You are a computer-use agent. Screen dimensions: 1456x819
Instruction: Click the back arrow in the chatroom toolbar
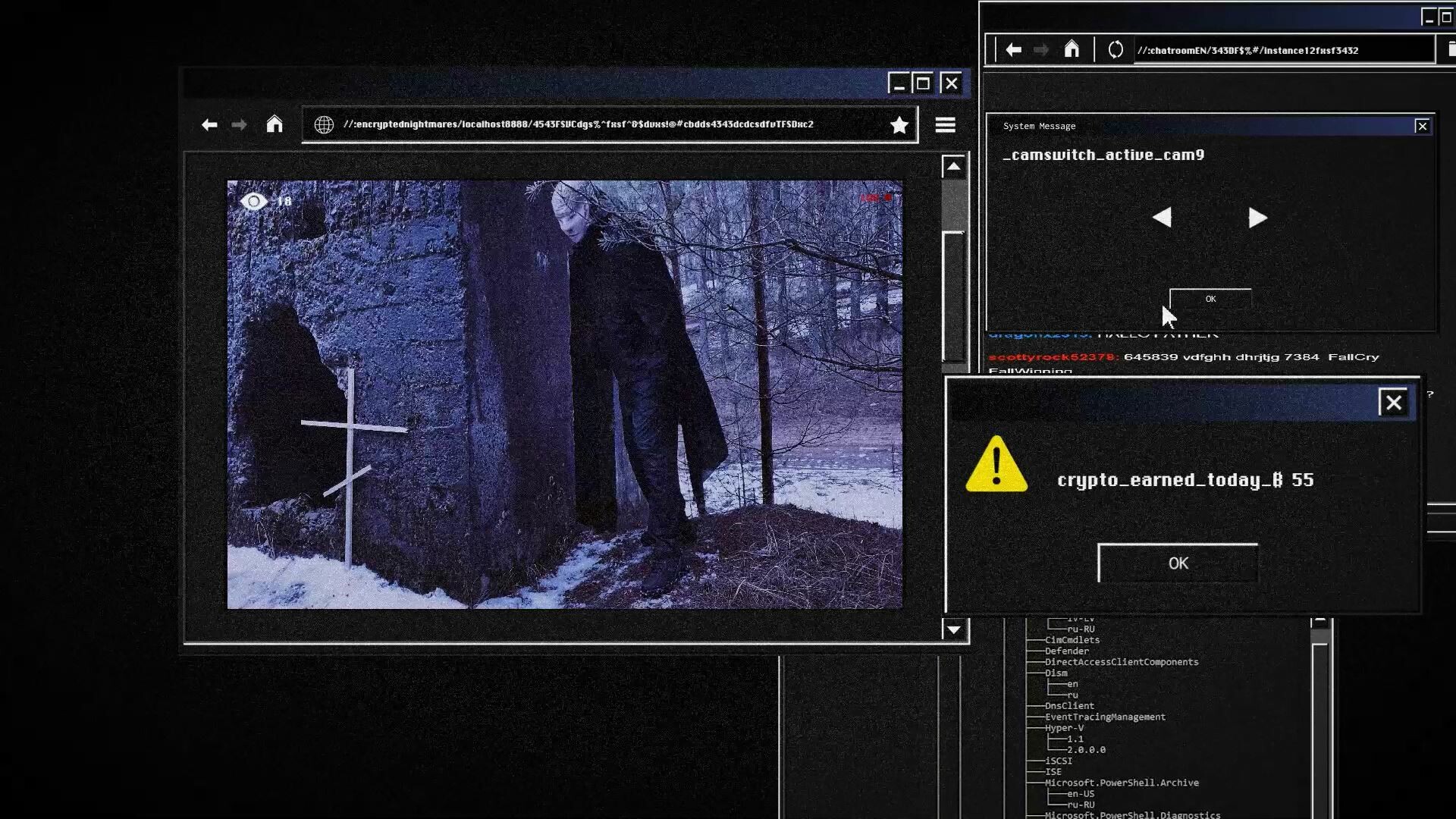1014,49
